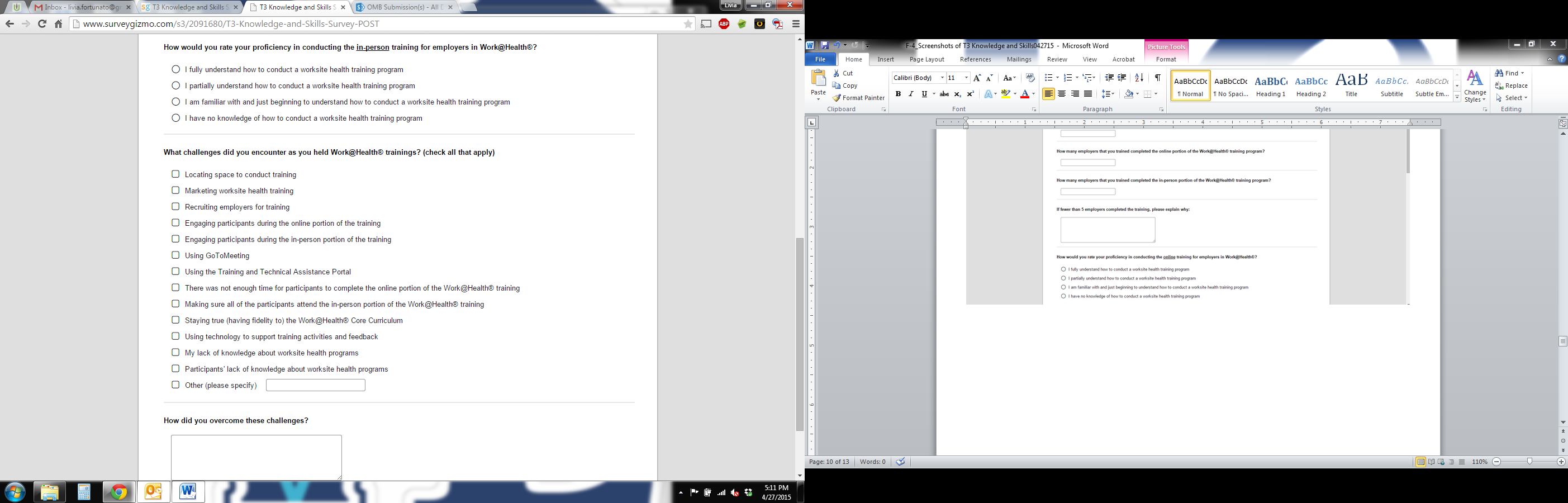Click the Copy button in Clipboard group

(x=845, y=86)
